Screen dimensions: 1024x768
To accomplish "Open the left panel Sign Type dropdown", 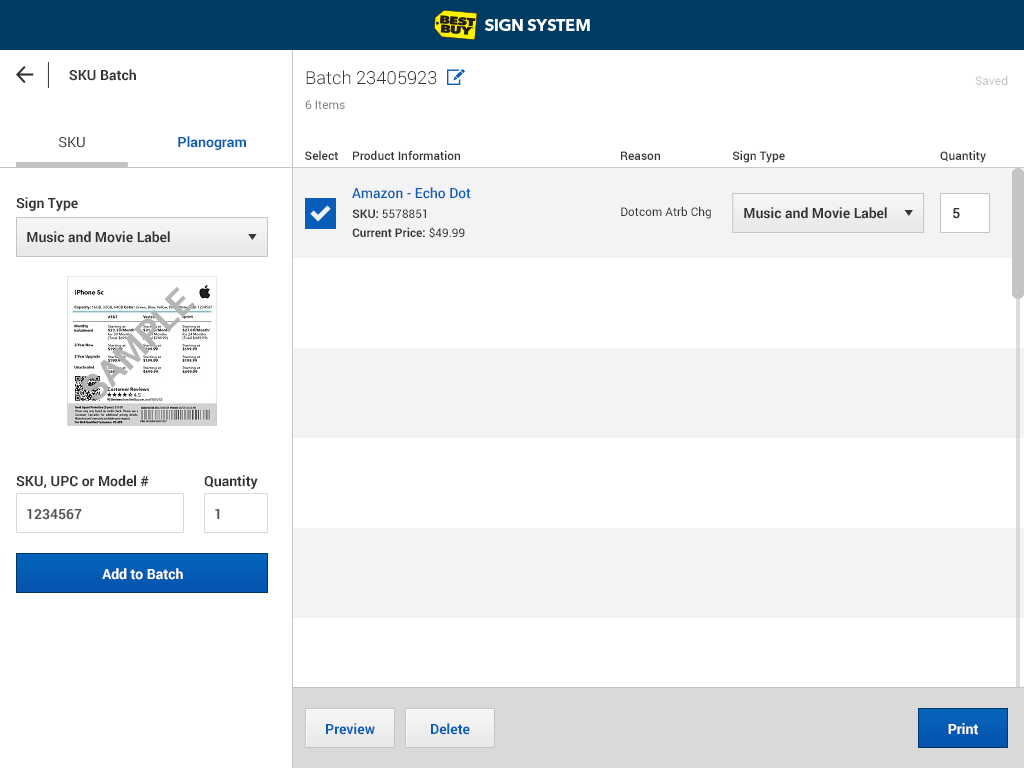I will tap(142, 237).
